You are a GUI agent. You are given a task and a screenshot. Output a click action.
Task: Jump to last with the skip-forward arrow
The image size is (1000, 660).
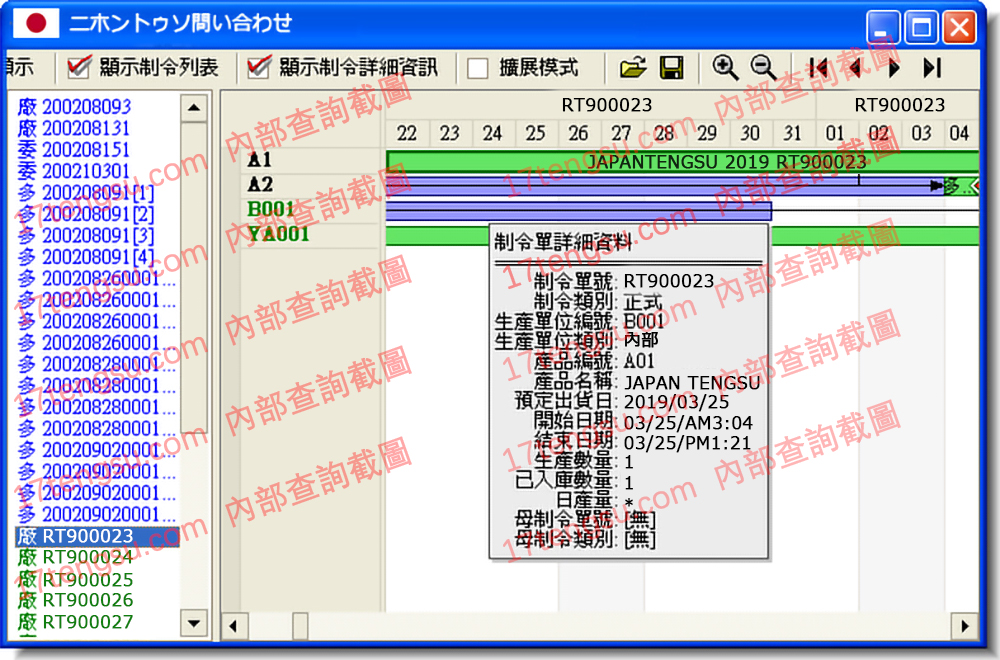pos(932,68)
